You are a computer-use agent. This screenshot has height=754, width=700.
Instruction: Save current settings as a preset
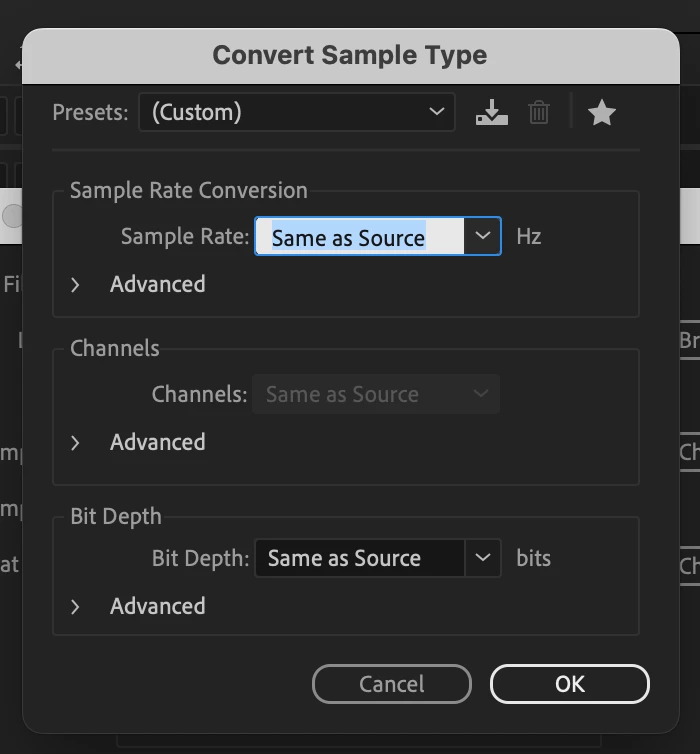(x=491, y=113)
